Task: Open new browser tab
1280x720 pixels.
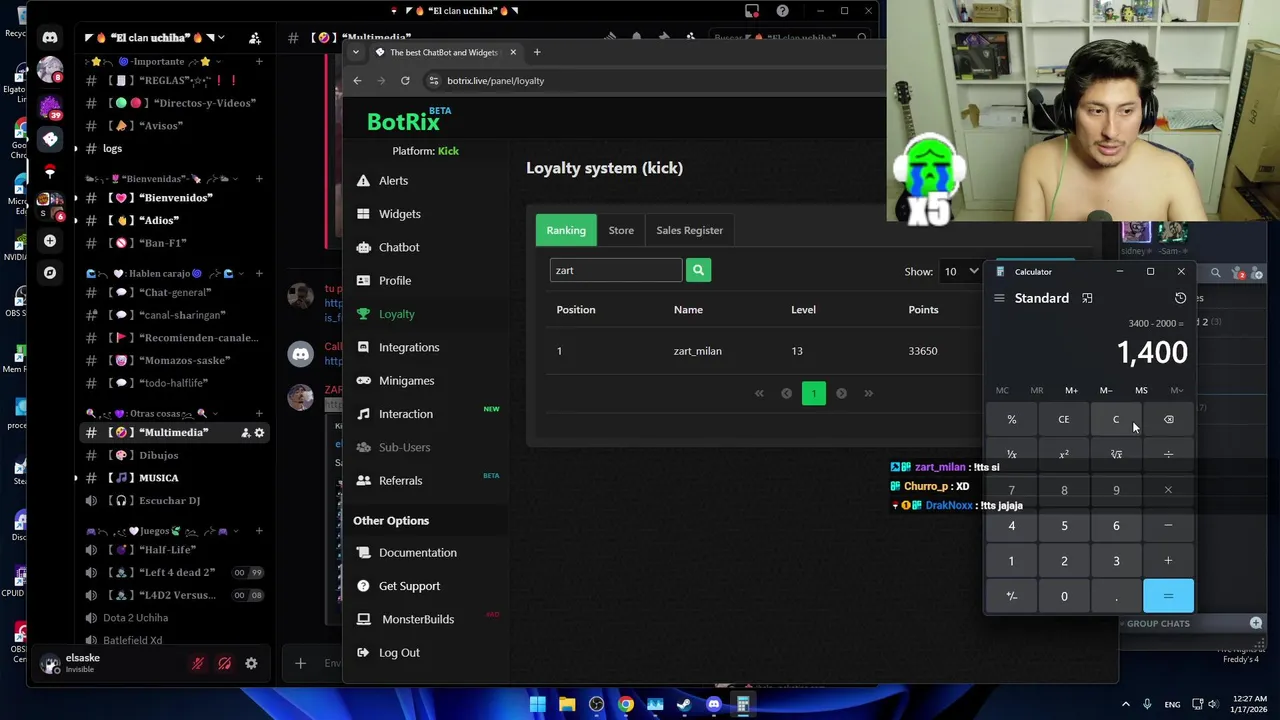Action: coord(537,52)
